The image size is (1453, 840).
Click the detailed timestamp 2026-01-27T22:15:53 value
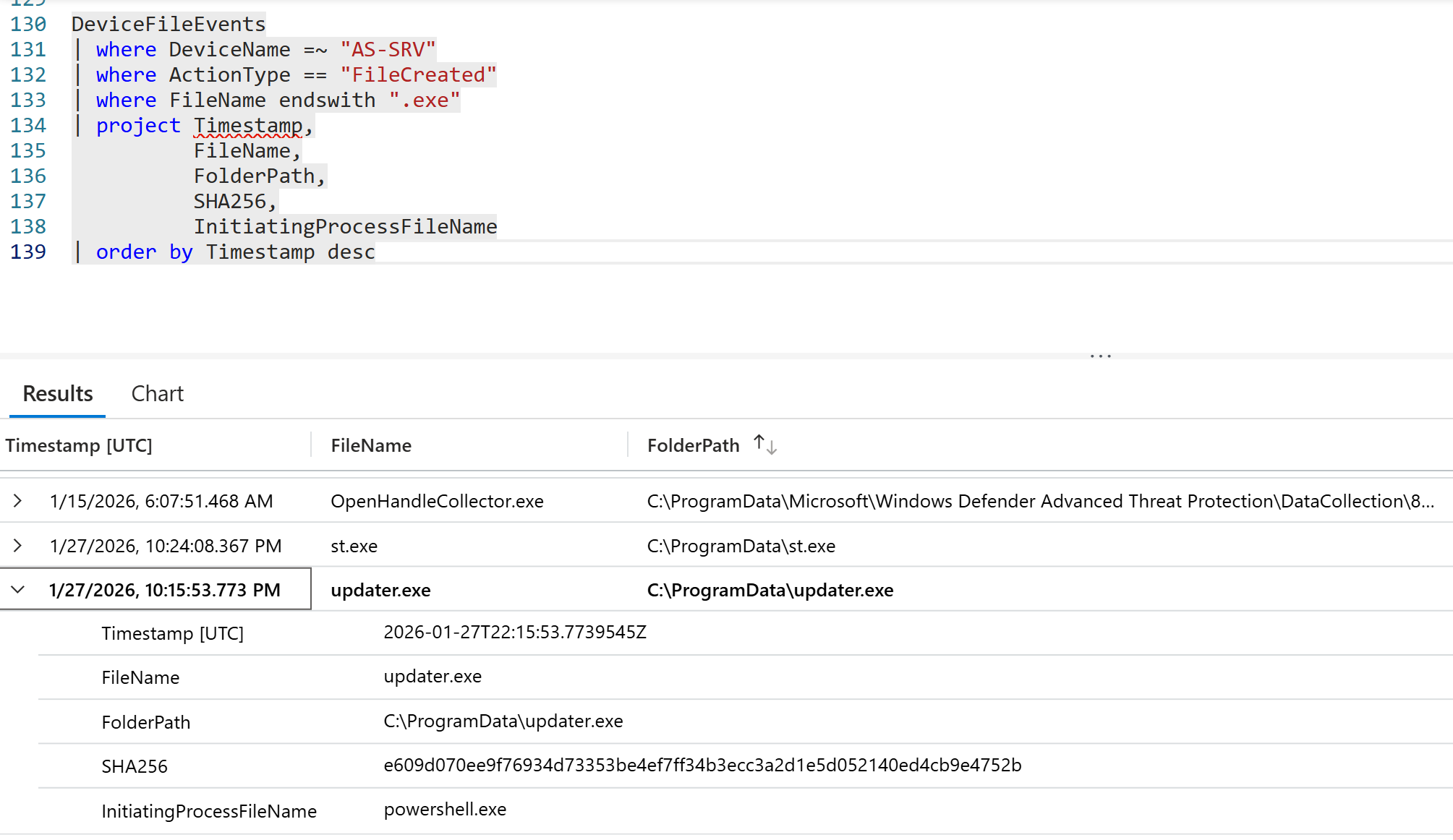pos(514,633)
